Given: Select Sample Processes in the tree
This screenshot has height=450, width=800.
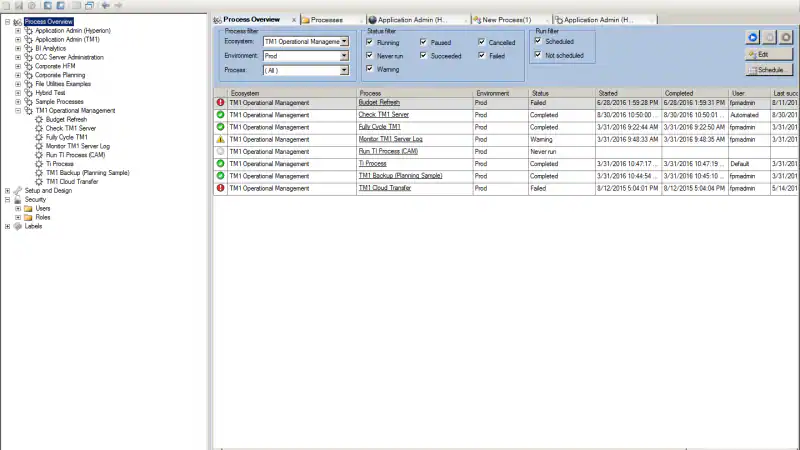Looking at the screenshot, I should tap(59, 102).
